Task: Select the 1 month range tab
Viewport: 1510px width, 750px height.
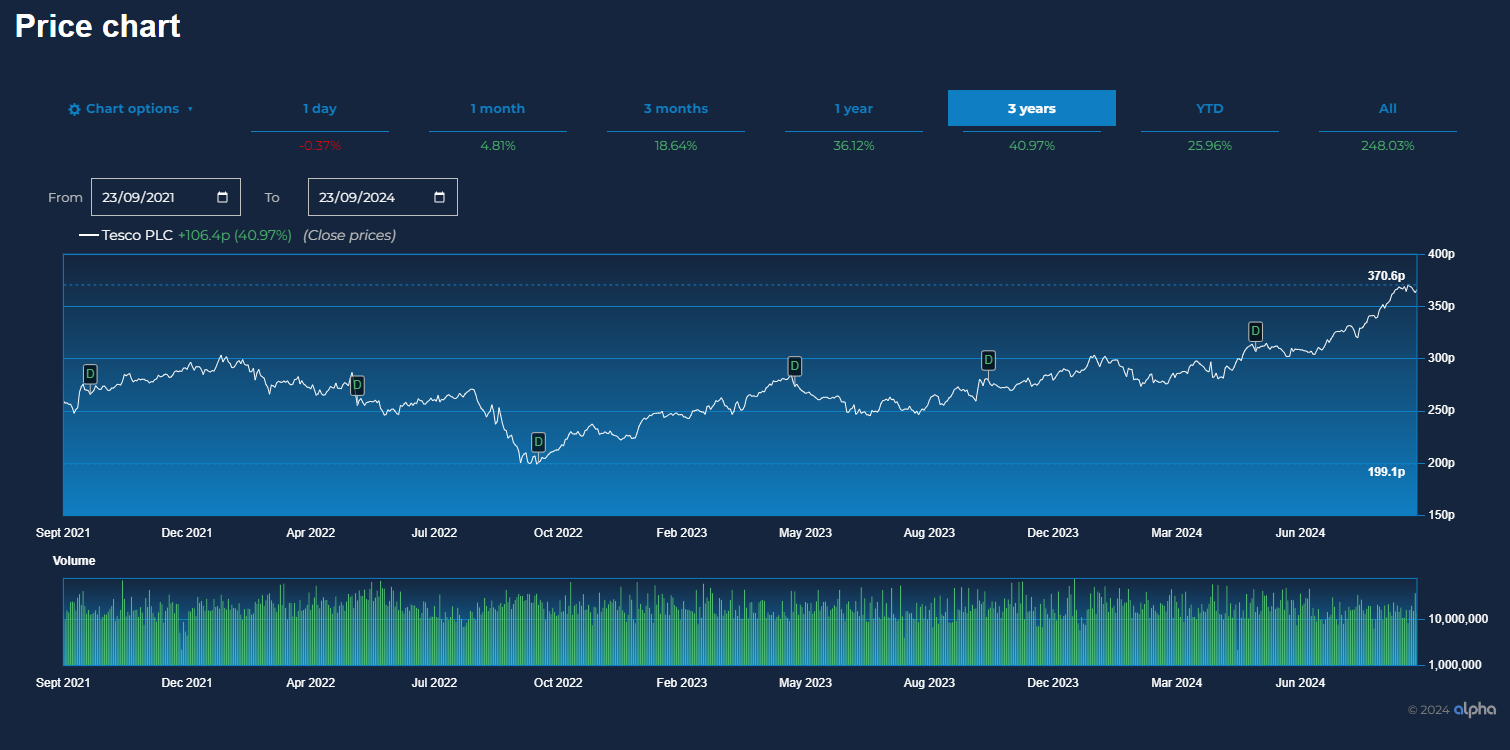Action: click(x=498, y=109)
